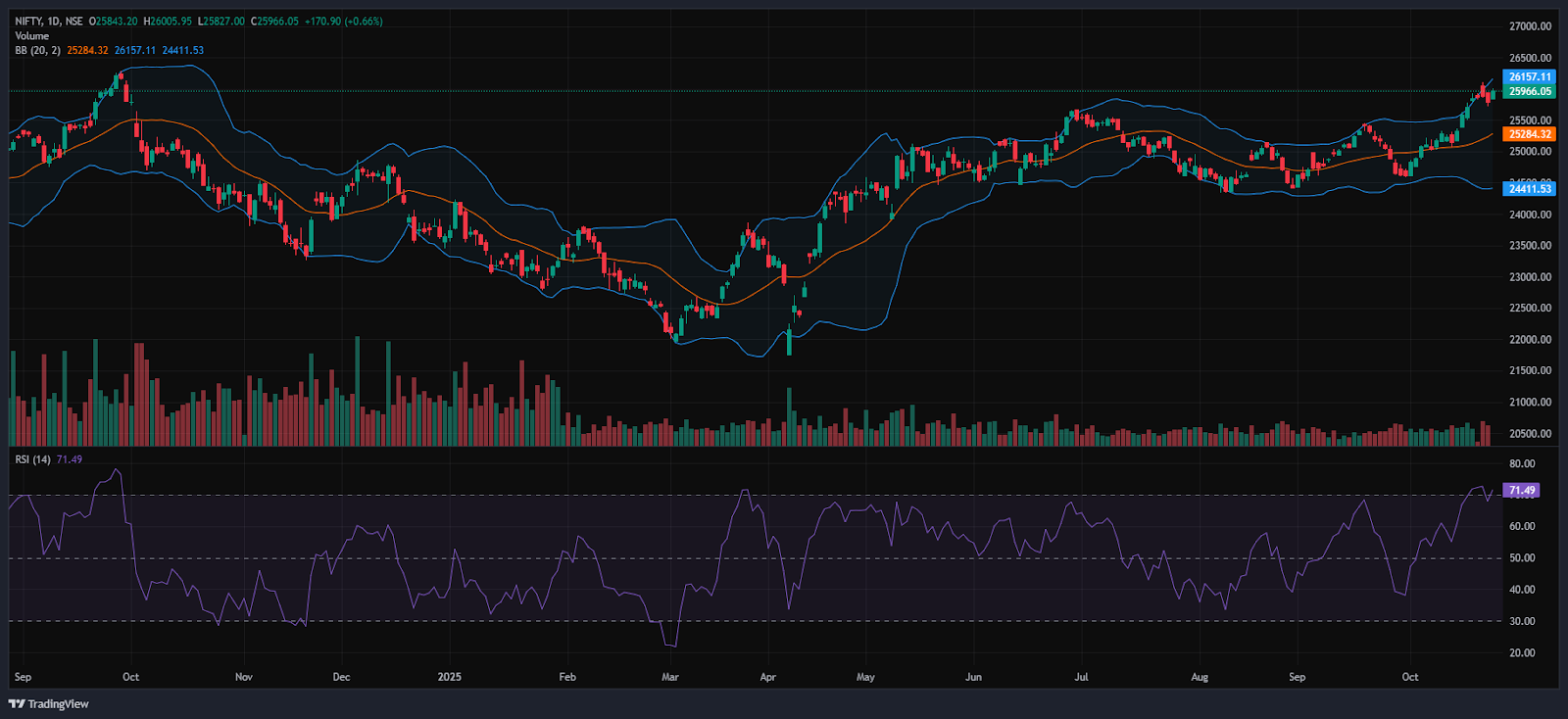Click the NIFTY, 1D, NSE symbol title
Screen dimensions: 1568x719
(49, 21)
